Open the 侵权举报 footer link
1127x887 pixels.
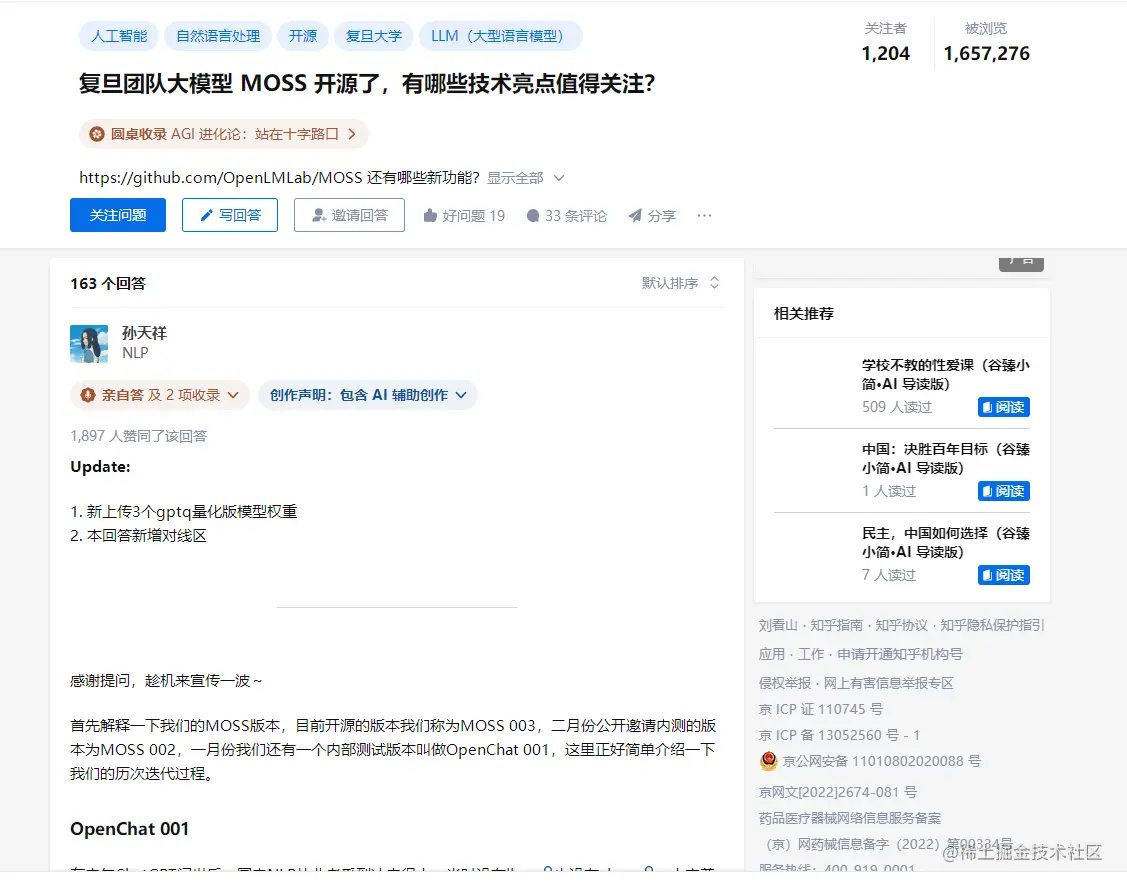click(x=785, y=683)
